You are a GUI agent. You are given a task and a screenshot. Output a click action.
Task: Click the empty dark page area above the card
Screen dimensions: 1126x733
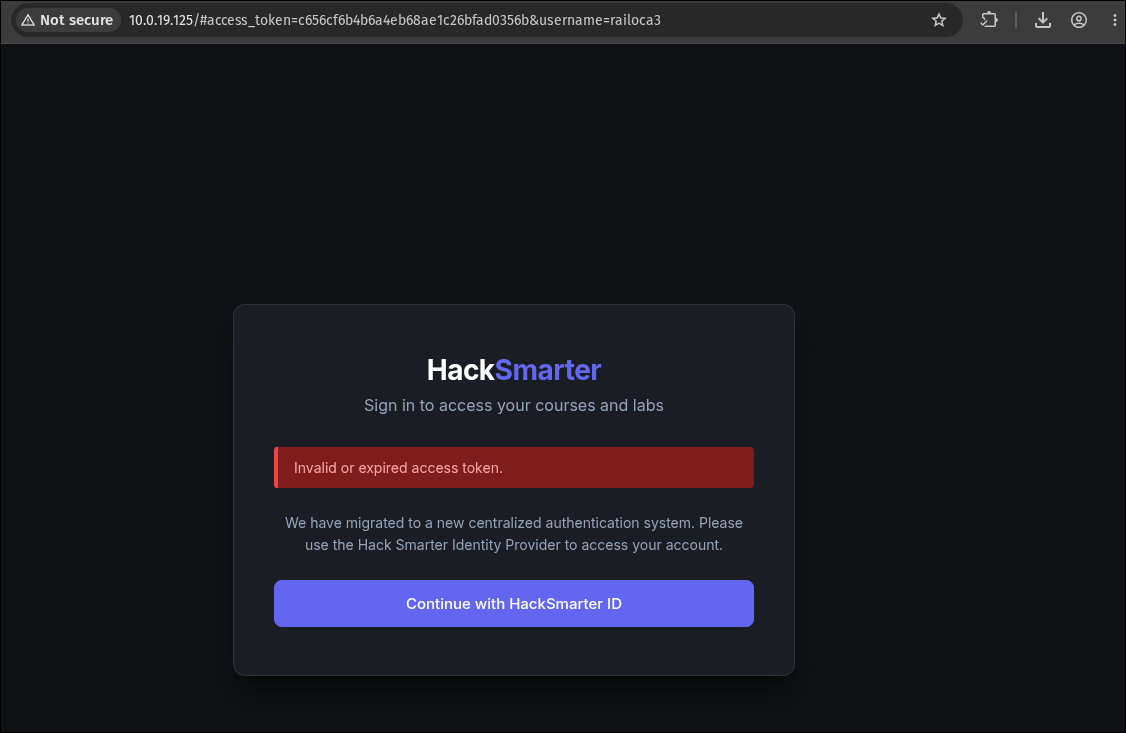[x=513, y=172]
